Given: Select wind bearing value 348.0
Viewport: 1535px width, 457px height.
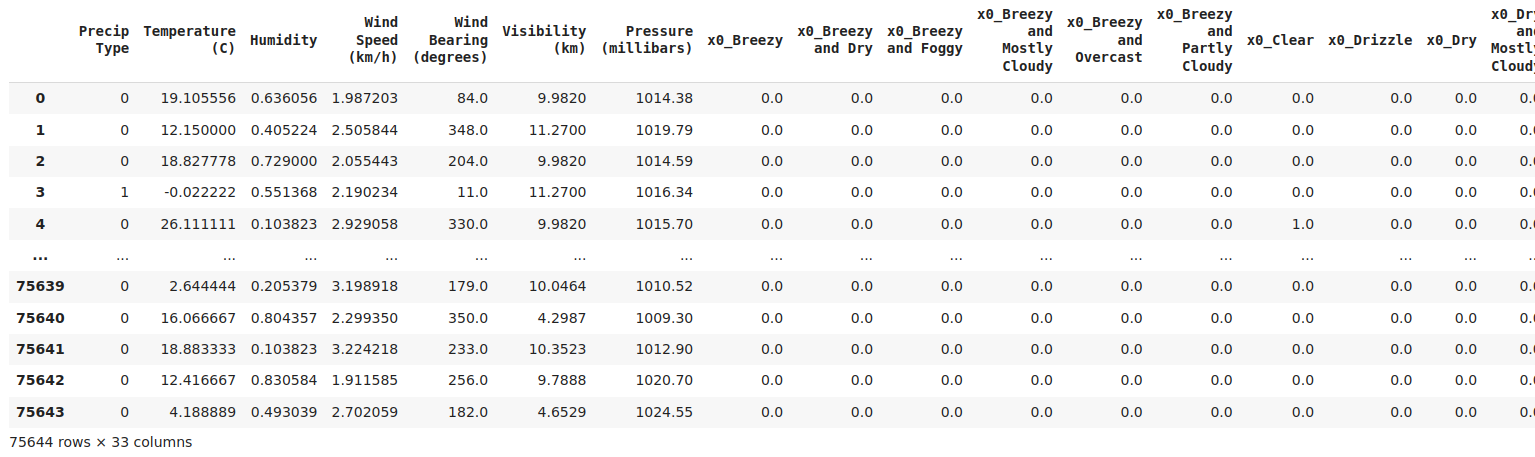Looking at the screenshot, I should [x=467, y=130].
